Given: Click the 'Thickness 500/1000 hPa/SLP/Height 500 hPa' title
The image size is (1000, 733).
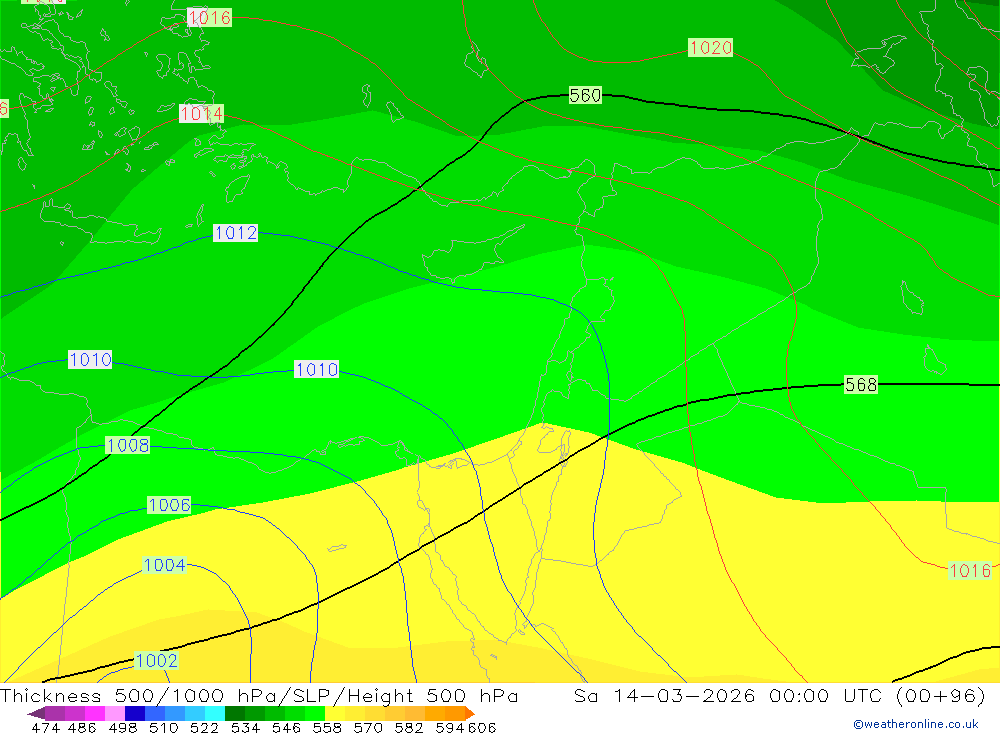Looking at the screenshot, I should click(259, 695).
